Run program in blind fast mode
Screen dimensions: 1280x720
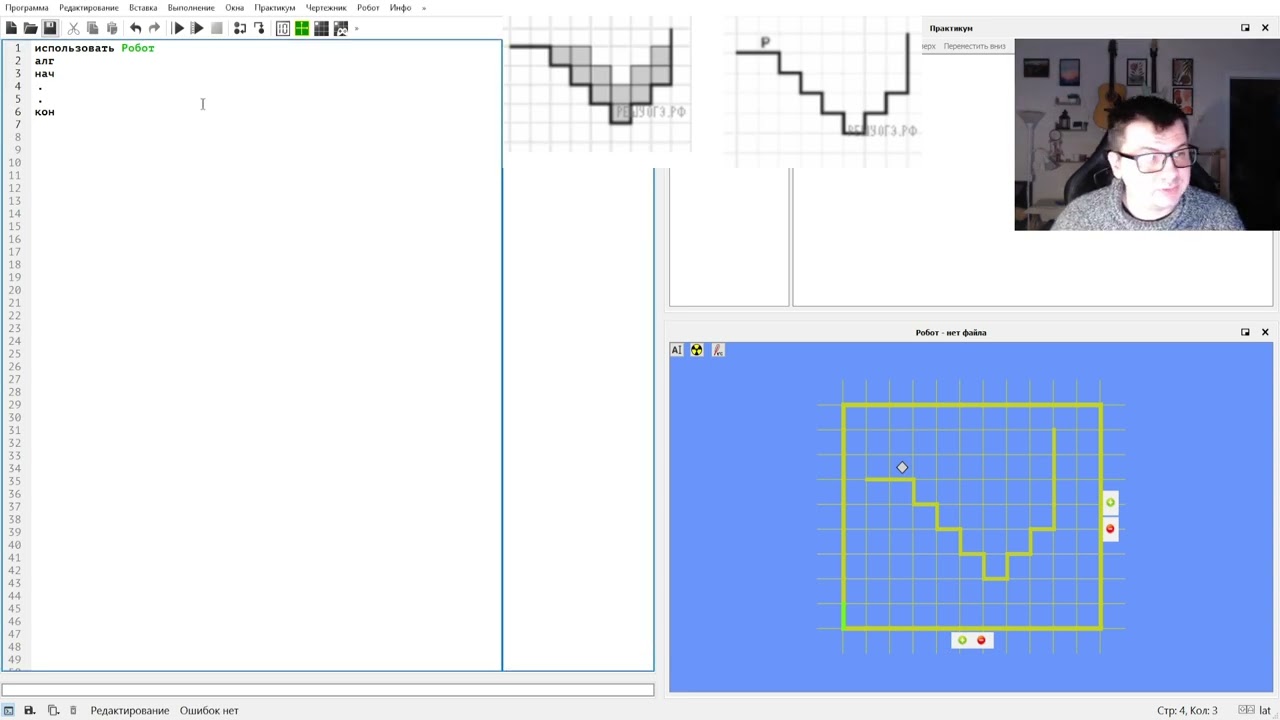pyautogui.click(x=197, y=28)
